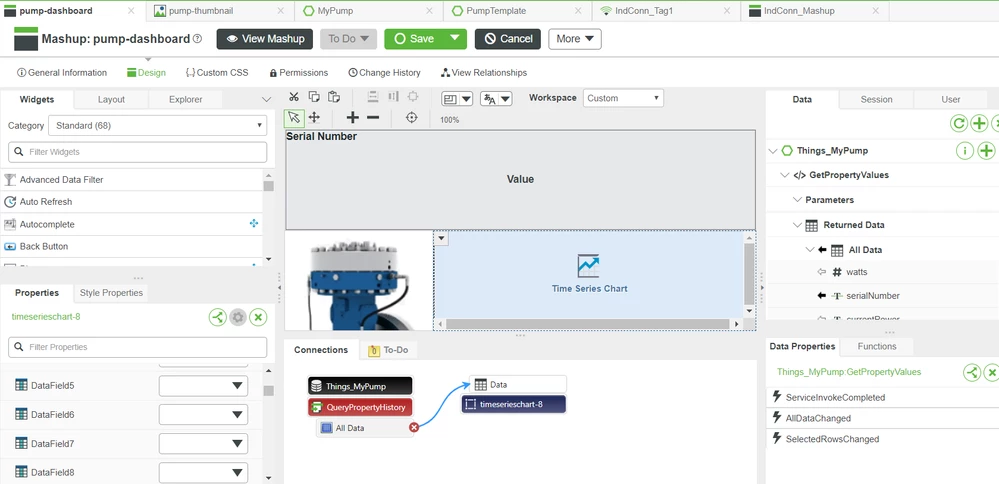
Task: Close the pump-dashboard tab
Action: click(x=131, y=11)
